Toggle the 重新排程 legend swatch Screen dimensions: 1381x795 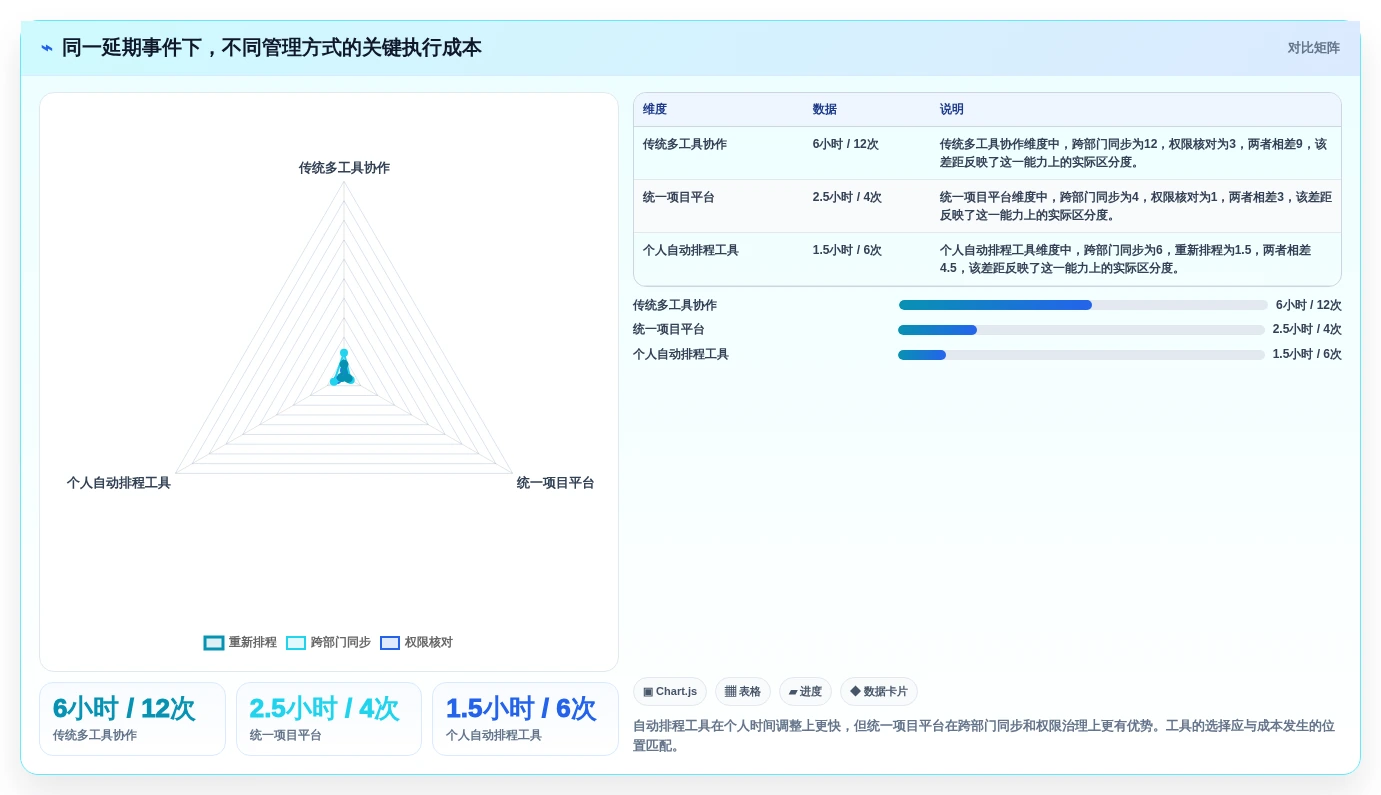(x=214, y=643)
